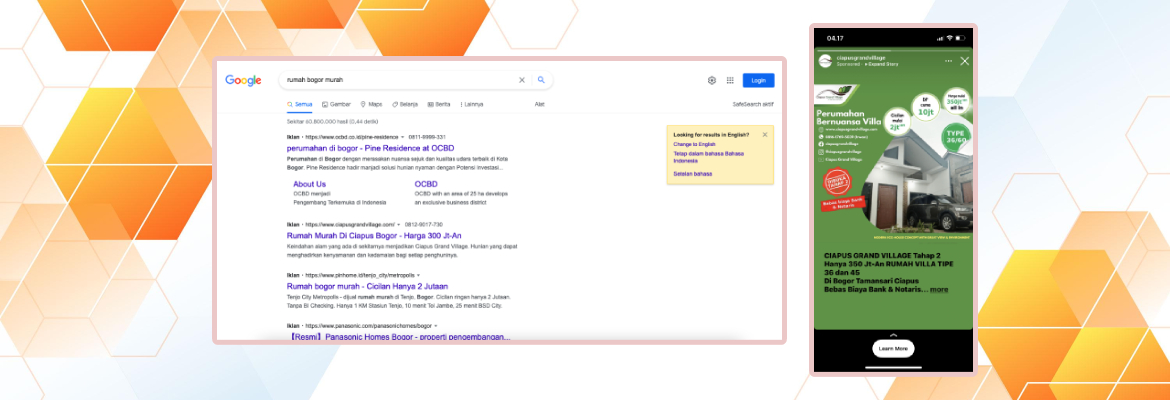Expand dropdown arrow next to ocbd.co.id ad URL
The height and width of the screenshot is (400, 1170).
pyautogui.click(x=402, y=137)
